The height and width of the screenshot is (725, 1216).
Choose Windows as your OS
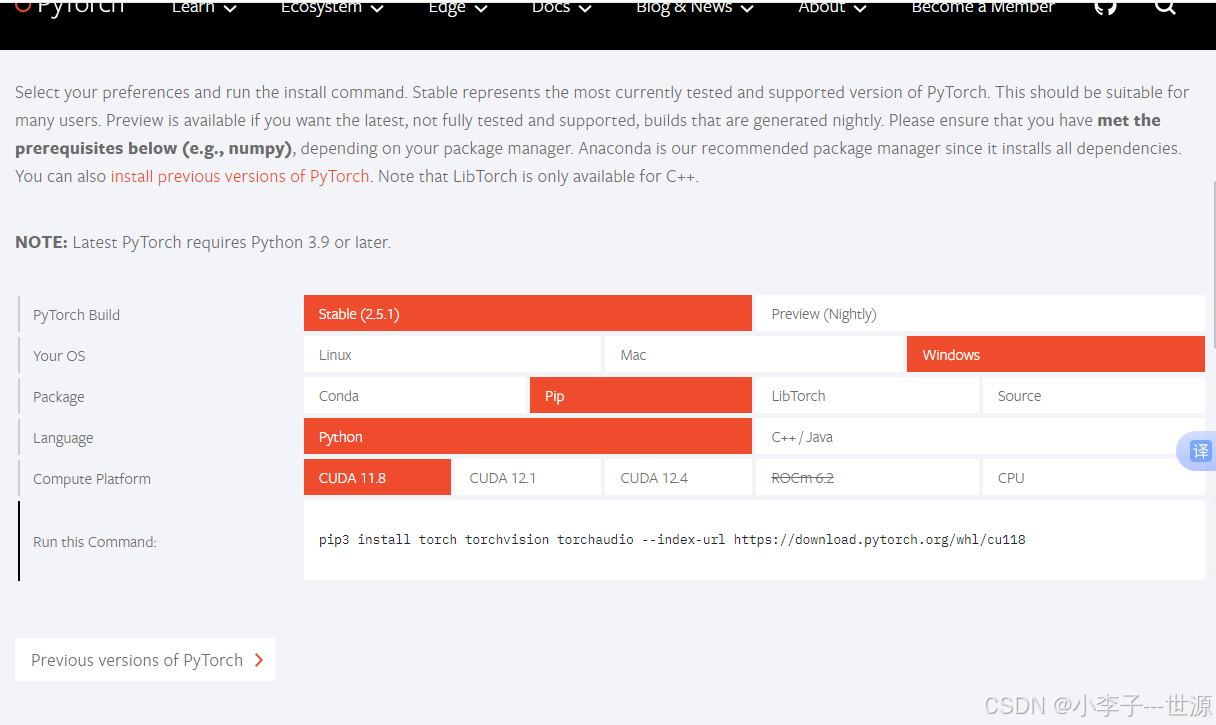[x=1056, y=354]
